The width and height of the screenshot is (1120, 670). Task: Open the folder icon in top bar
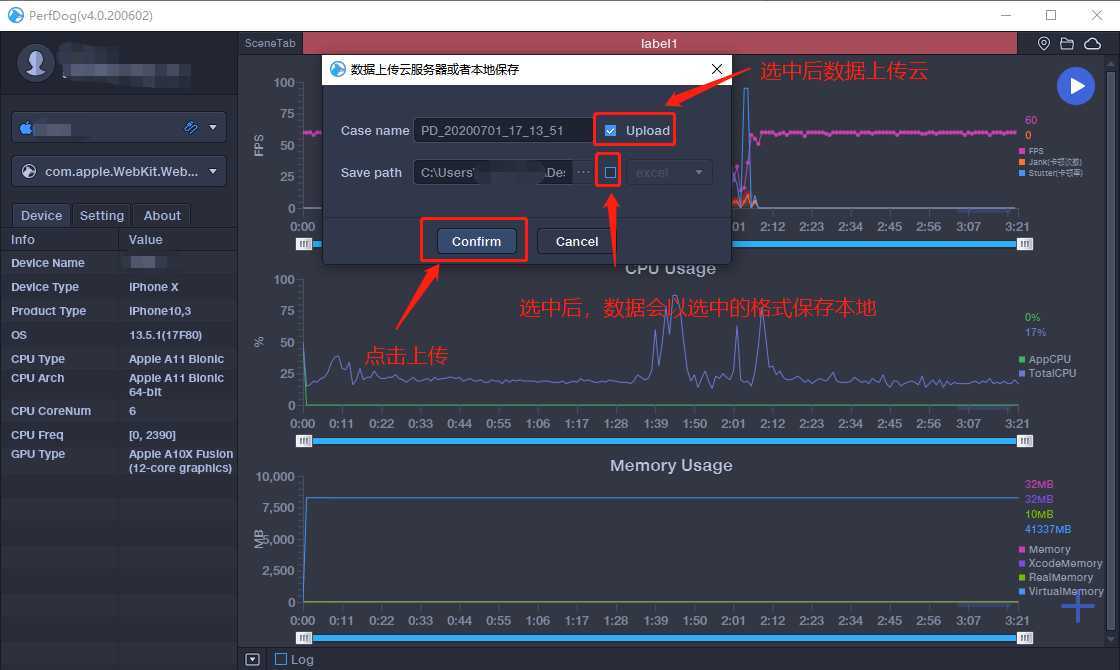click(x=1067, y=44)
